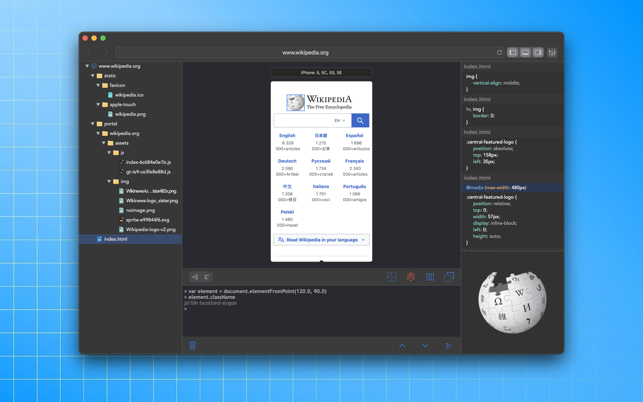Screen dimensions: 643x402
Task: Collapse the wikipedia.org subfolder arrow
Action: 98,133
